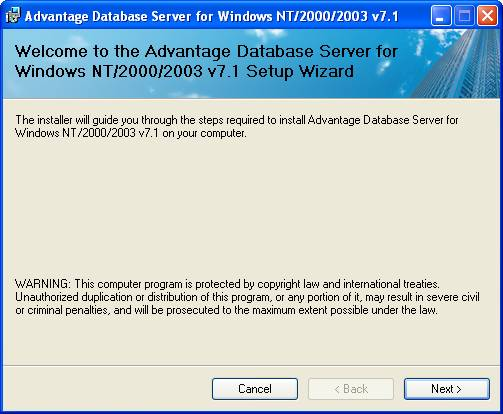This screenshot has width=503, height=414.
Task: Click the Next button to continue
Action: 447,389
